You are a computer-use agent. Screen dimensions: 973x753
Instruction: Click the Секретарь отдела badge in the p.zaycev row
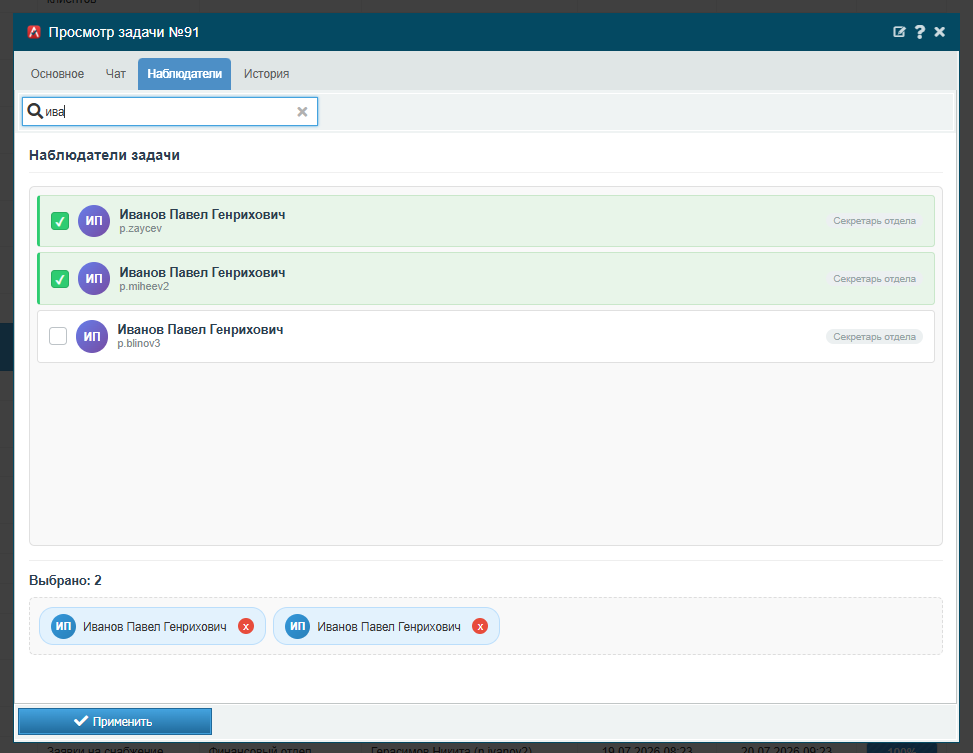tap(874, 221)
